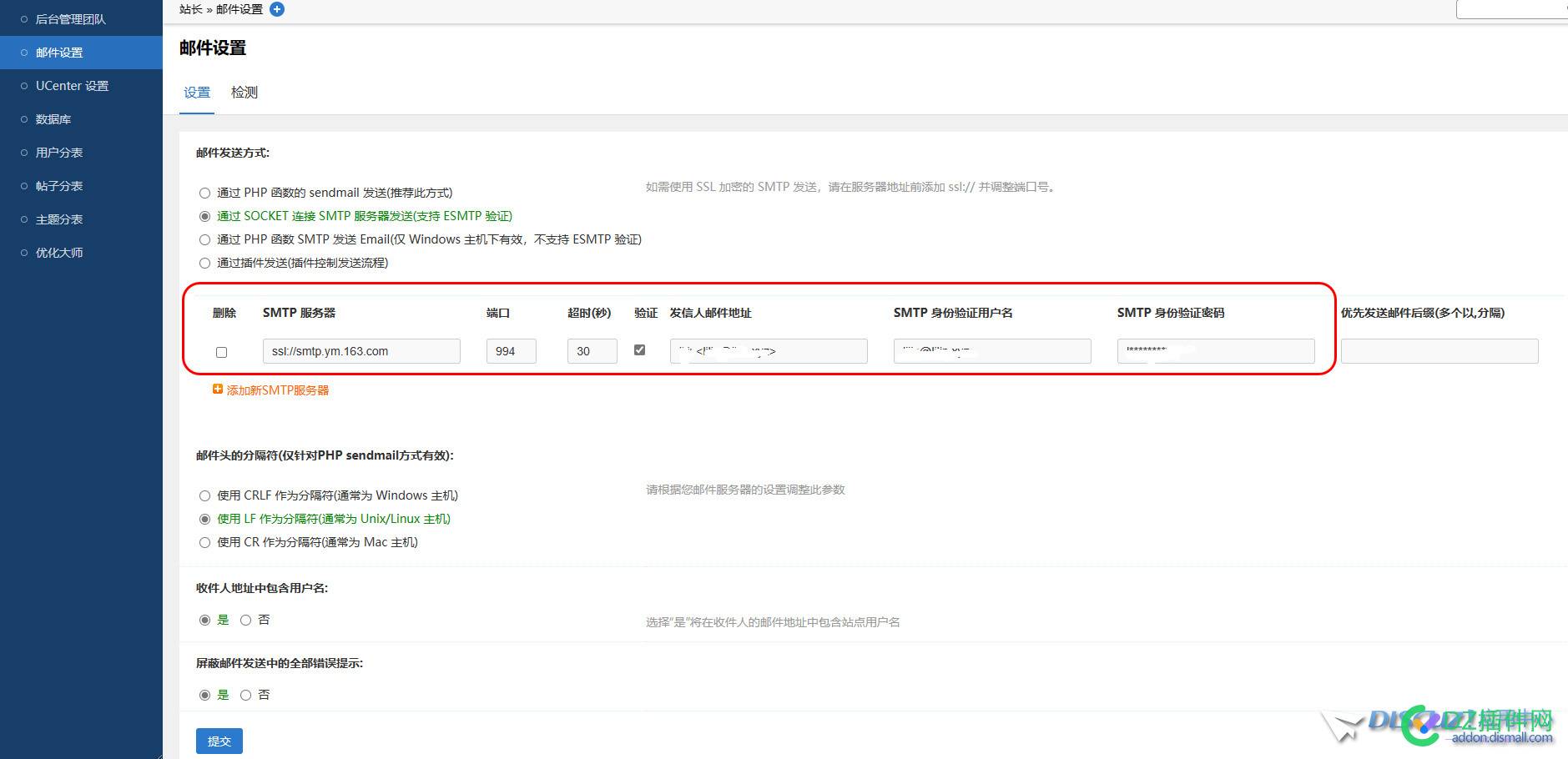The image size is (1568, 759).
Task: Click 添加新SMTP服务器 link
Action: click(278, 390)
